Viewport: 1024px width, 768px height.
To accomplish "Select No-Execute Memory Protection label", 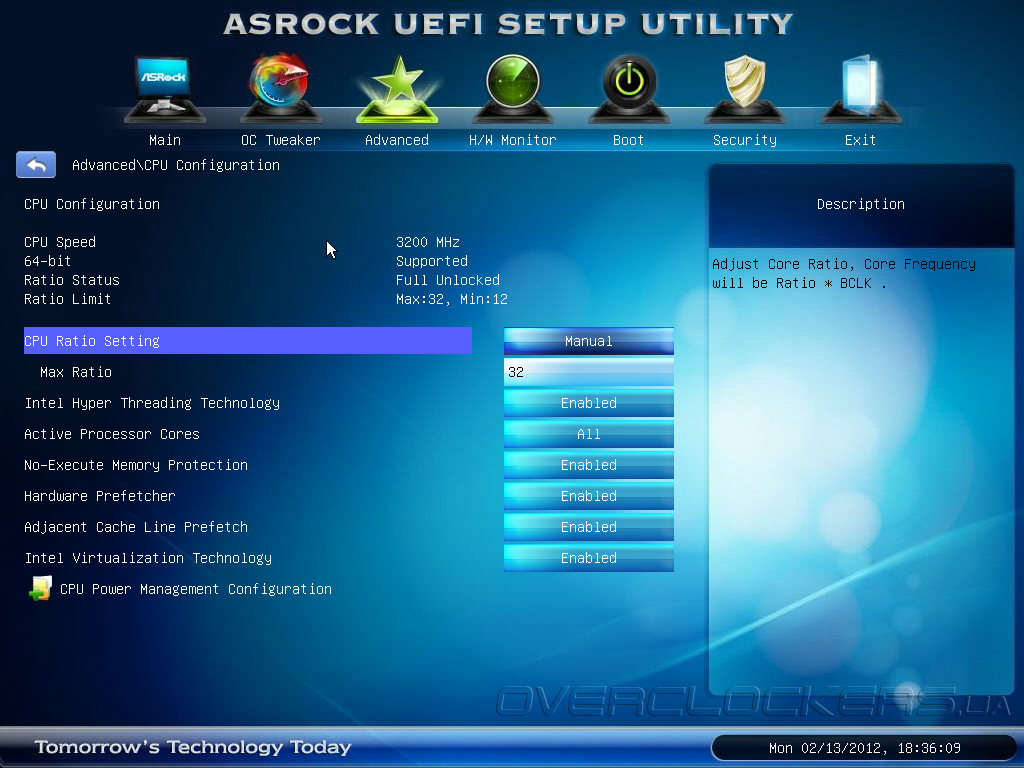I will (136, 465).
